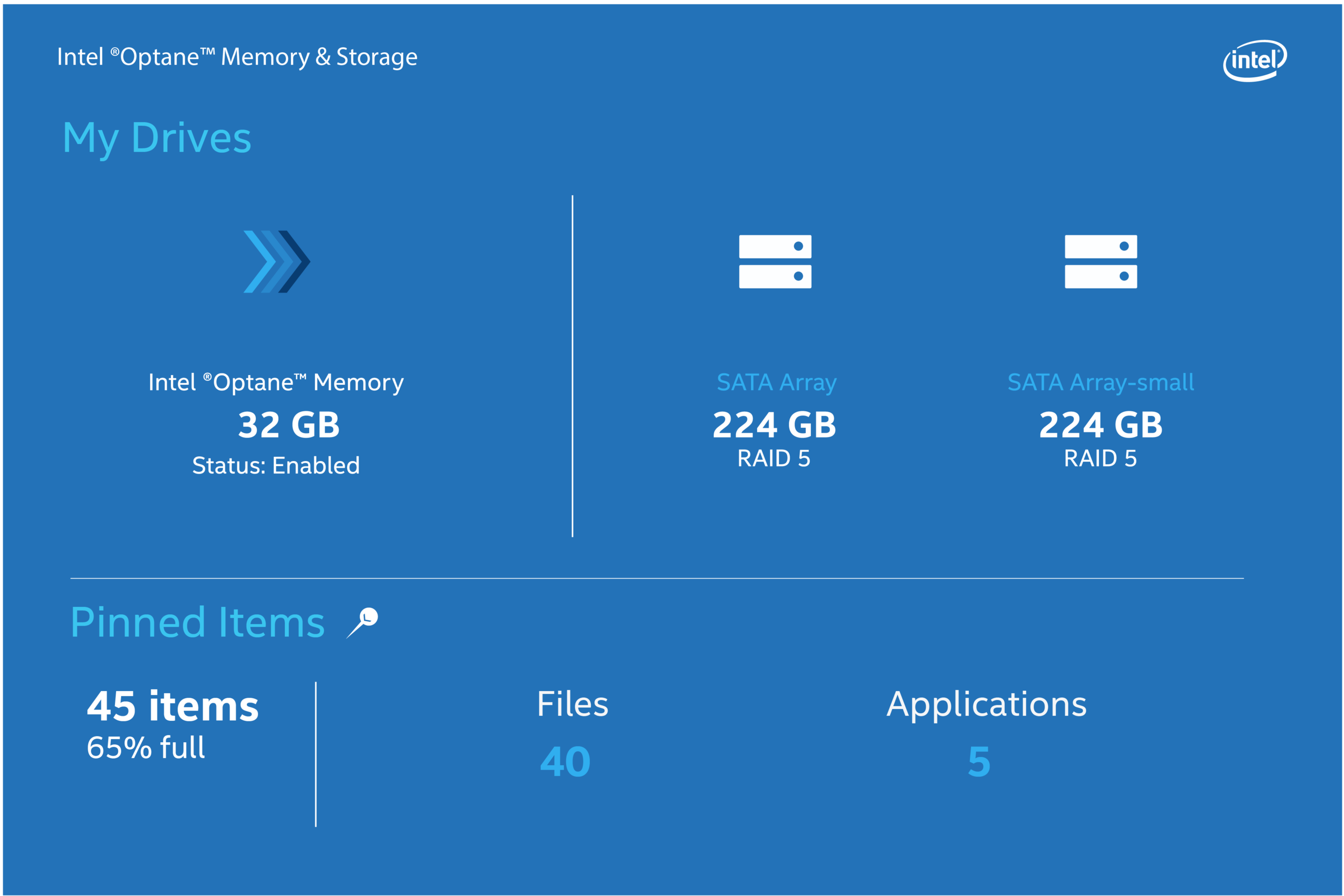
Task: Click the SATA Array-small drive icon
Action: (1100, 262)
